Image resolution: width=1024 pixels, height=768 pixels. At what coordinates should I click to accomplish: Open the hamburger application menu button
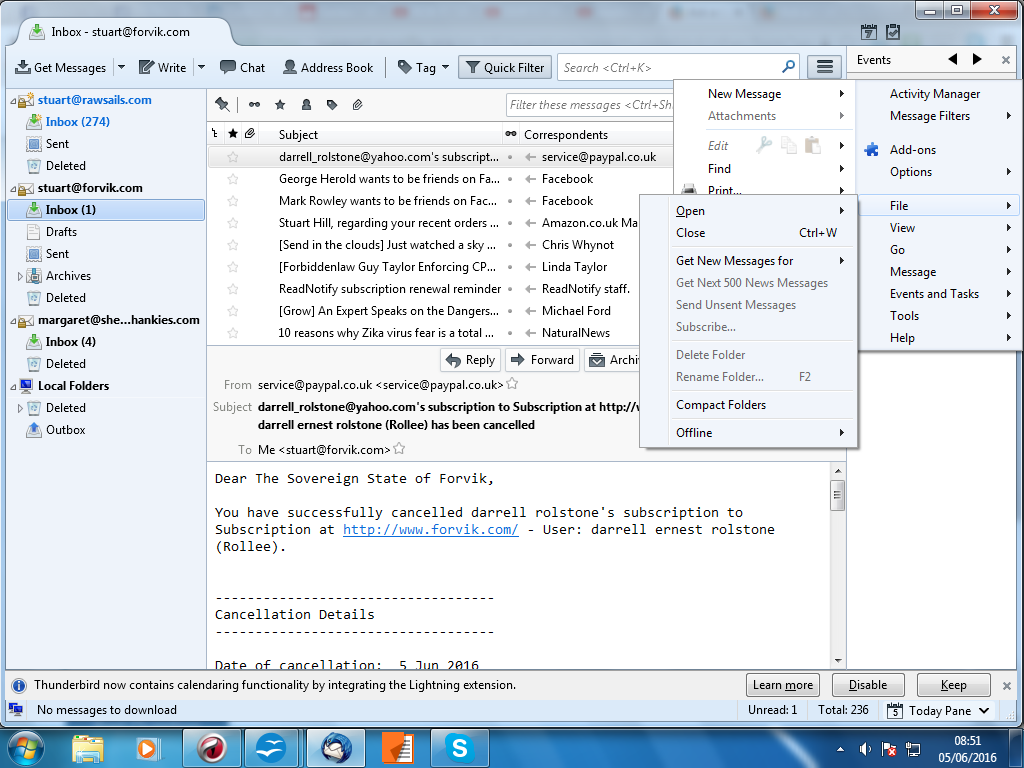click(824, 67)
